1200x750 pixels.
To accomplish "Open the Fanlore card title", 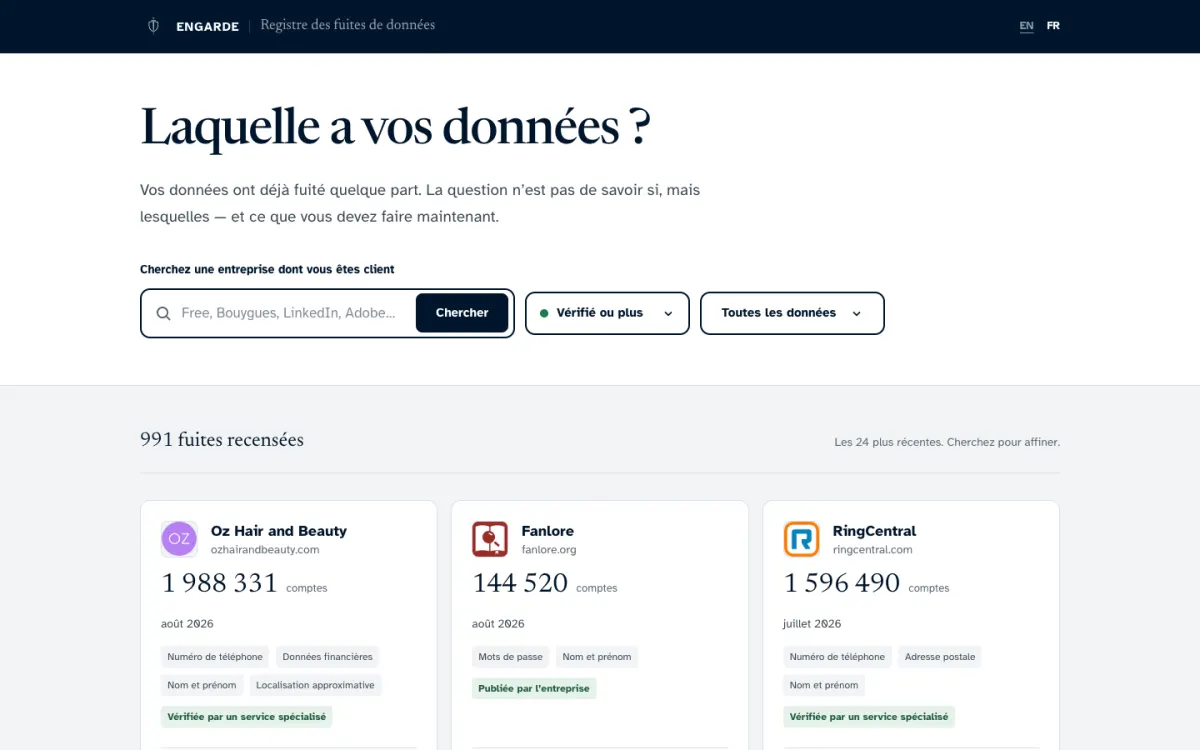I will tap(548, 531).
